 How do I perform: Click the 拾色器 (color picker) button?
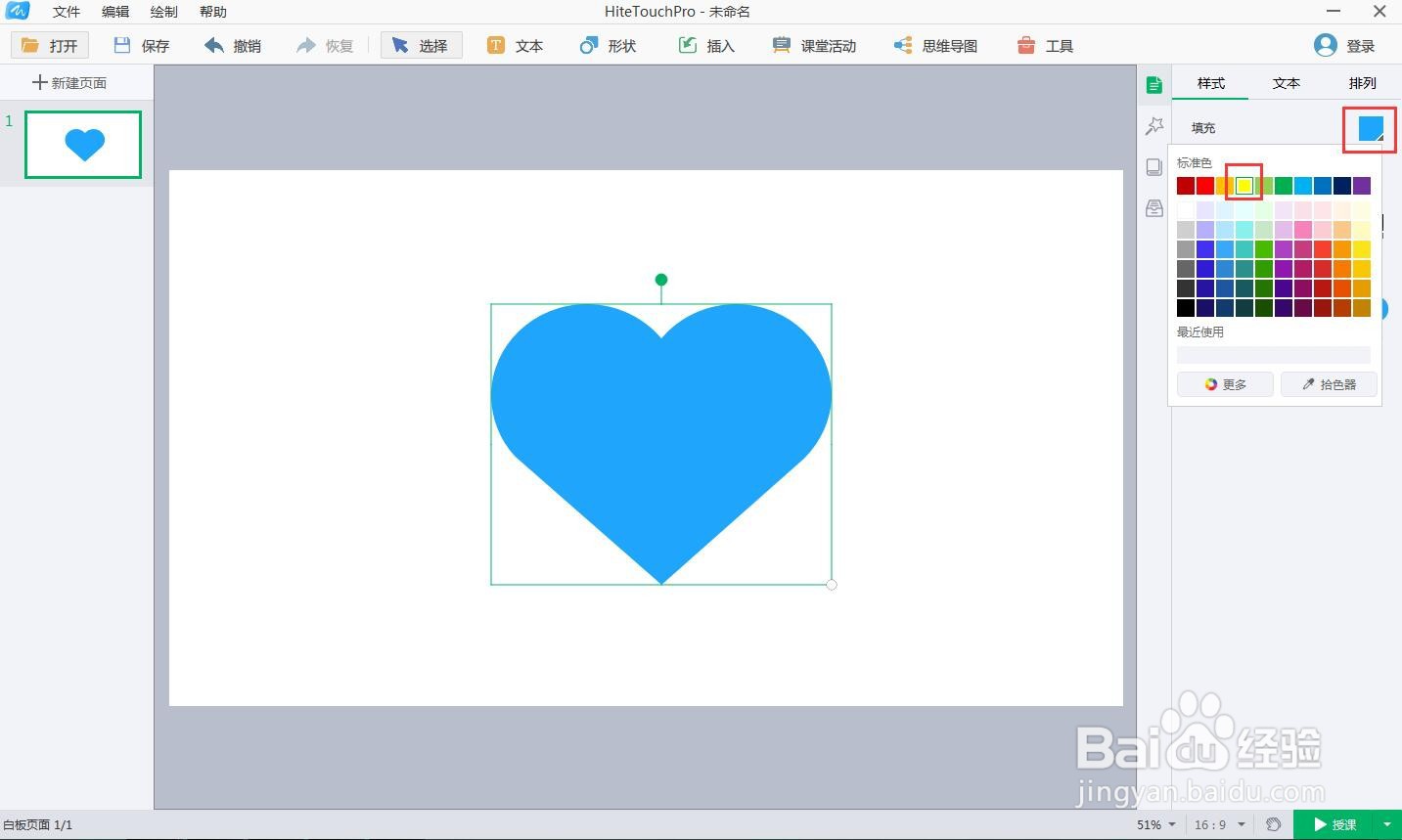[1329, 383]
